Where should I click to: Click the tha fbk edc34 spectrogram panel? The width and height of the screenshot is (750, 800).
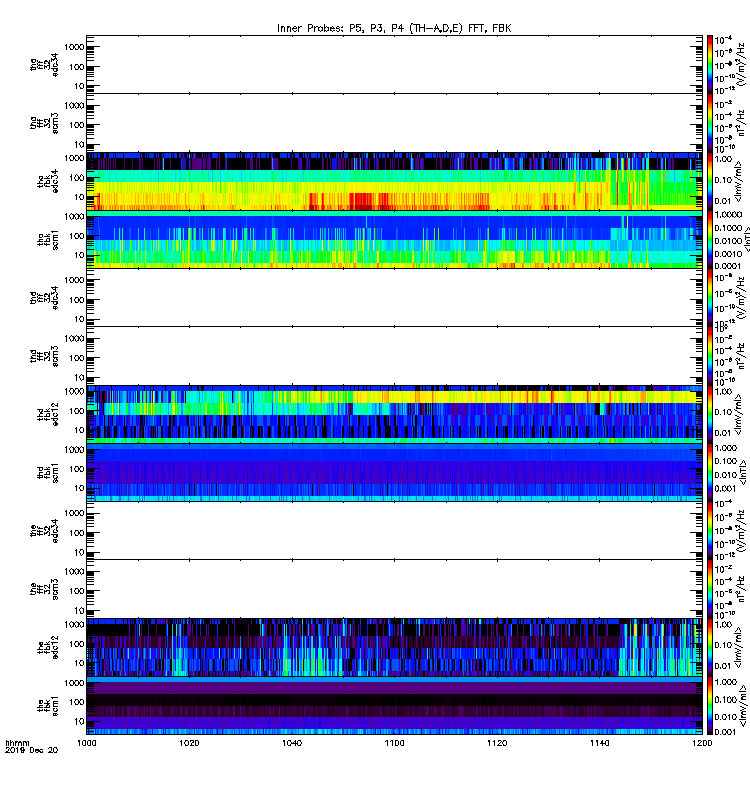coord(394,181)
